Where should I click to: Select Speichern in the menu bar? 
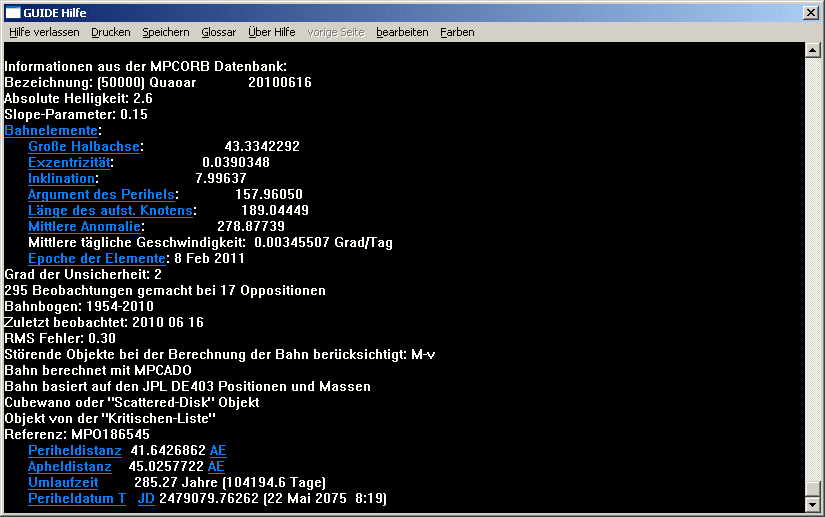(165, 32)
